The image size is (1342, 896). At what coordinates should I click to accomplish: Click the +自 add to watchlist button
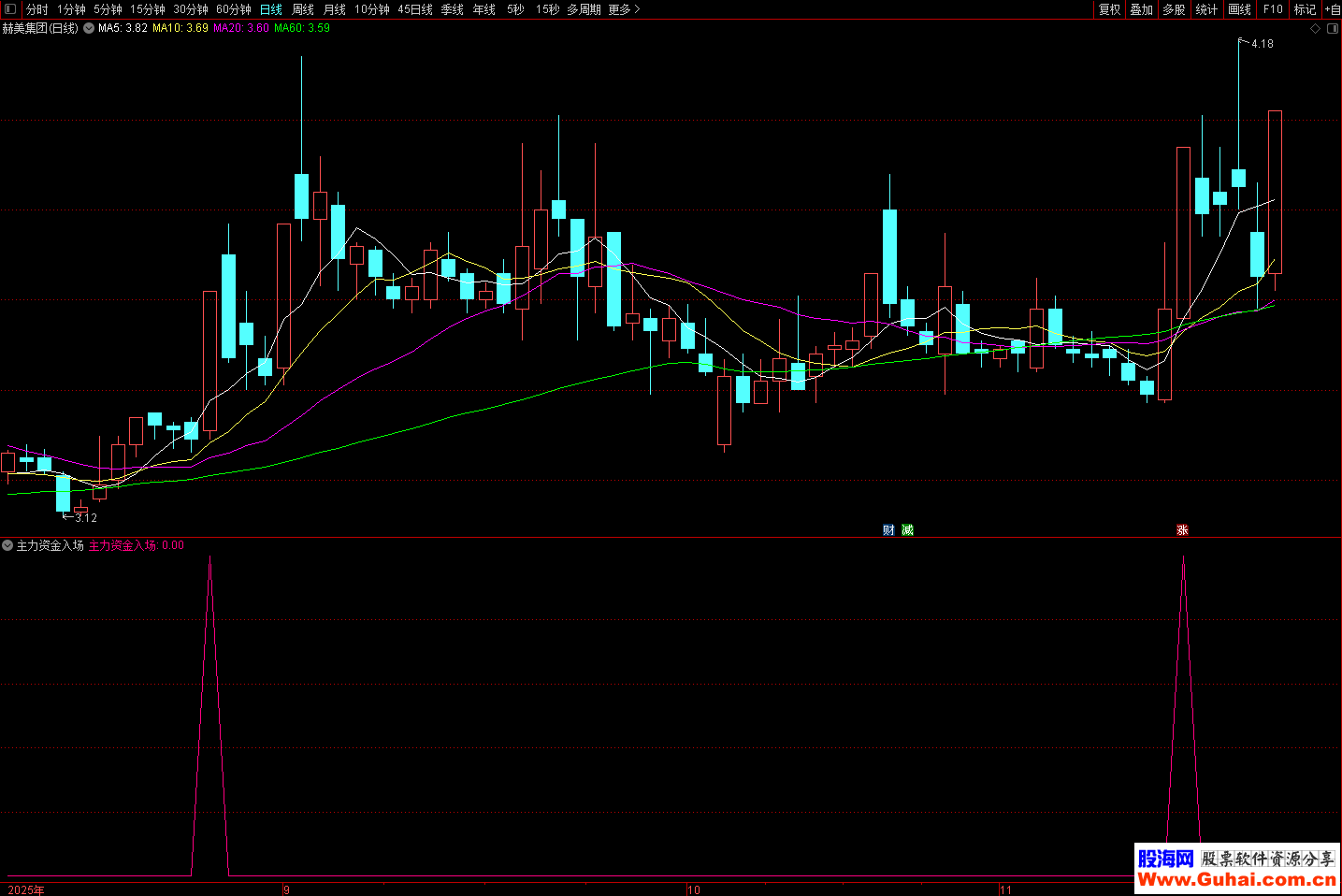coord(1332,9)
